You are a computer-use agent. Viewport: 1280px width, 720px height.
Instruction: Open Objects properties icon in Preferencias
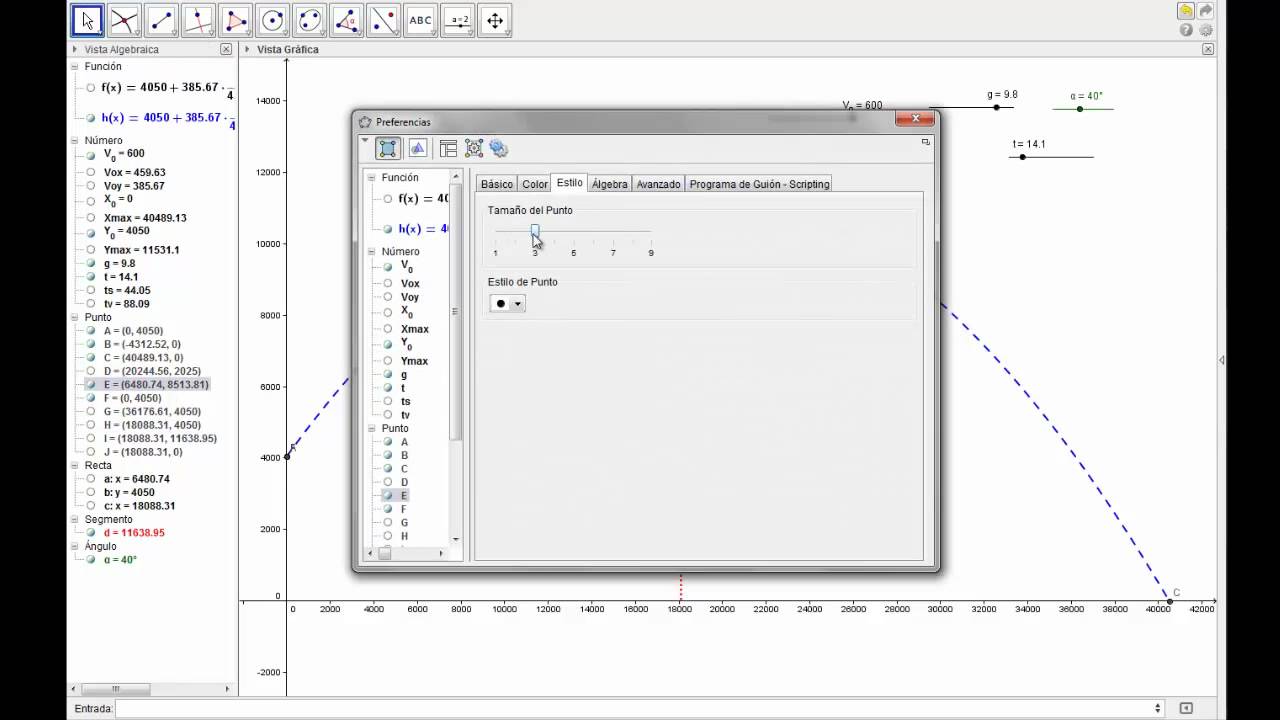coord(388,148)
